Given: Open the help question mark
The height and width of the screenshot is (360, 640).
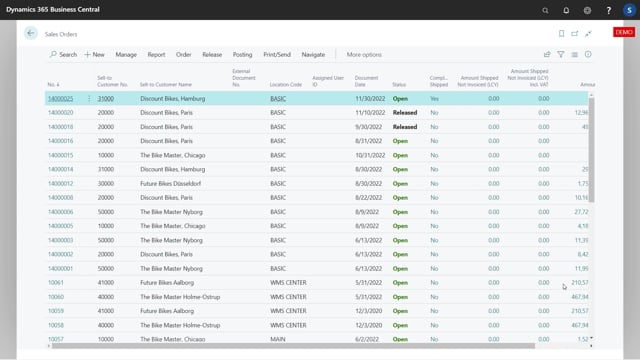Looking at the screenshot, I should pos(609,10).
